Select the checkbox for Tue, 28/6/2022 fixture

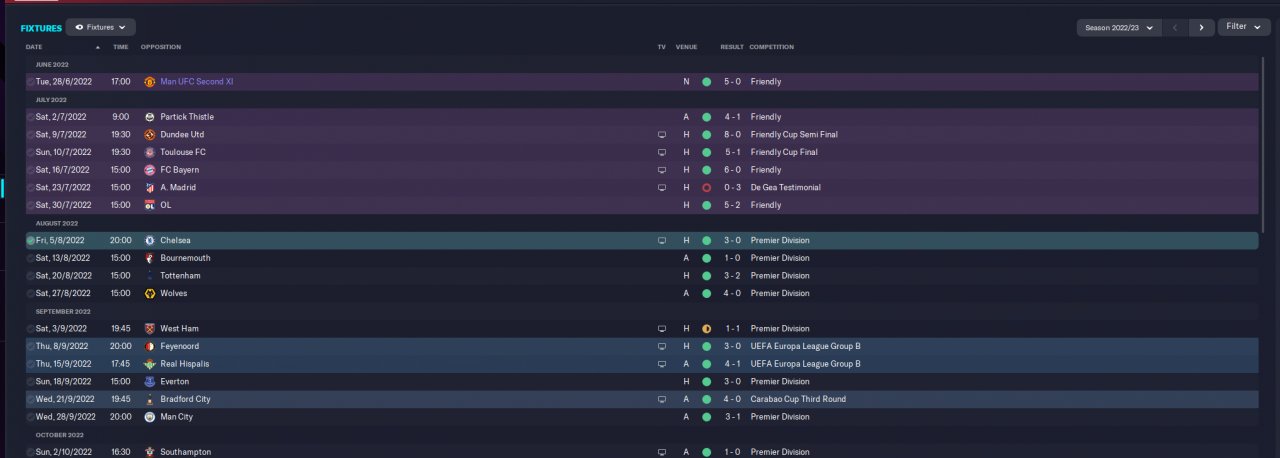click(x=31, y=82)
